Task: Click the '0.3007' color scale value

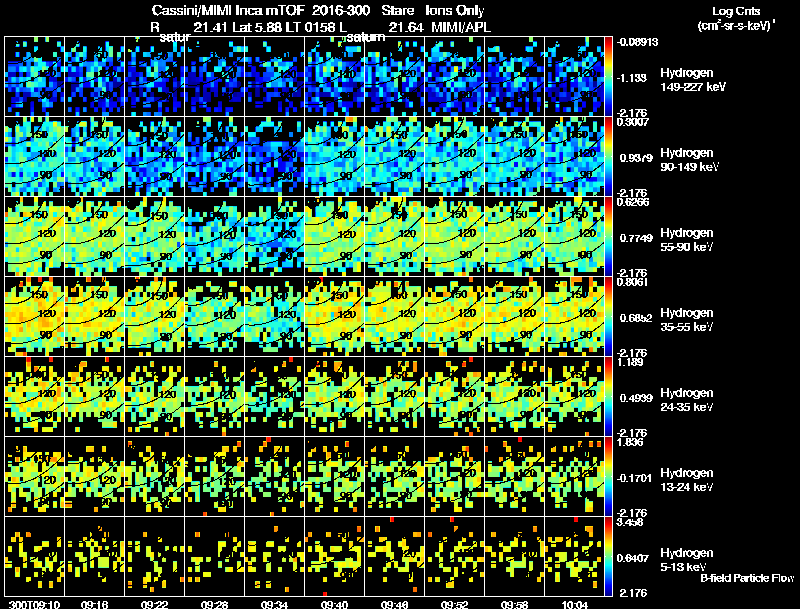Action: point(633,121)
